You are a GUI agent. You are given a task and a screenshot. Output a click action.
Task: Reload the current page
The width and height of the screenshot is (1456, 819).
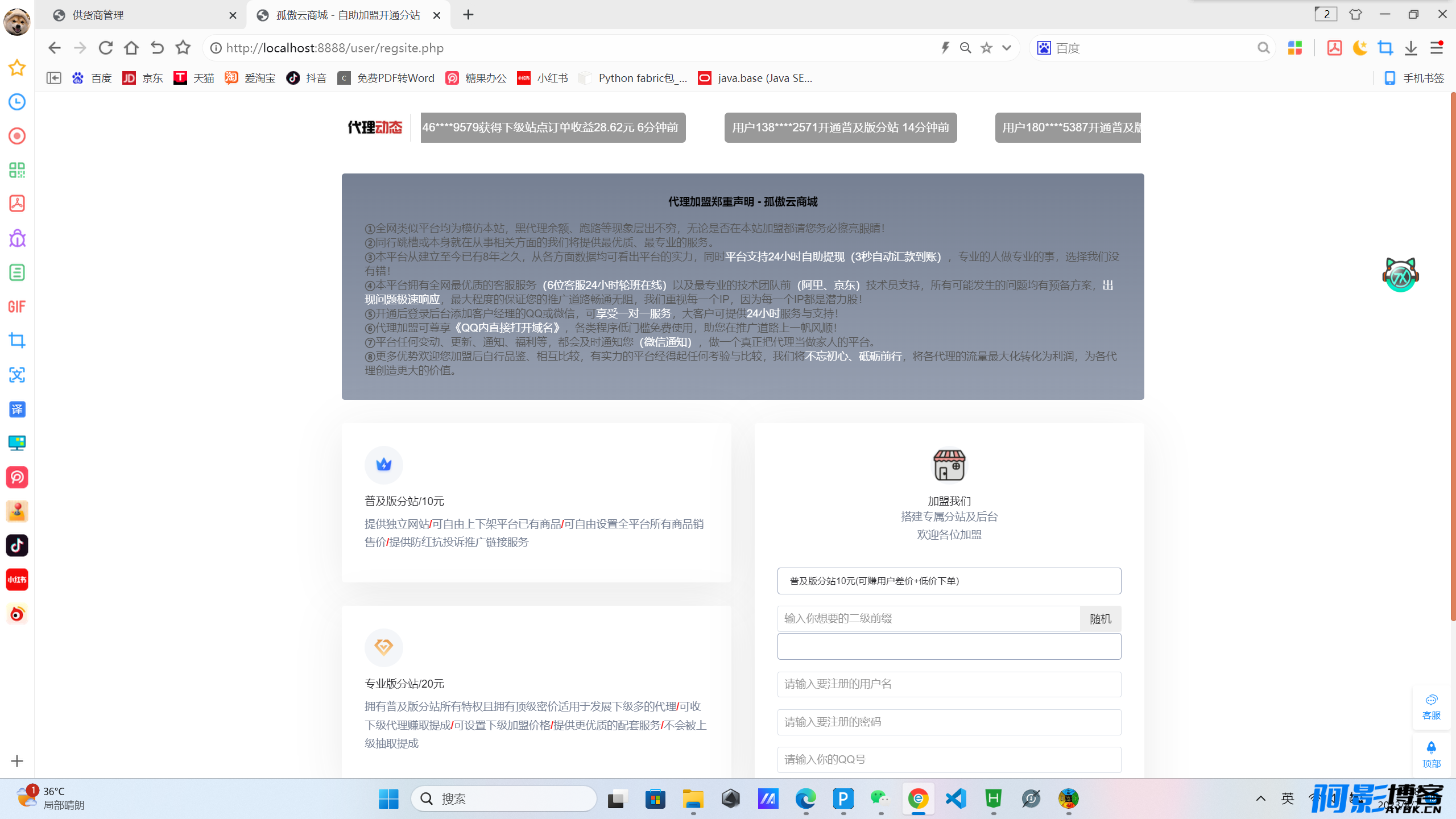click(x=105, y=48)
